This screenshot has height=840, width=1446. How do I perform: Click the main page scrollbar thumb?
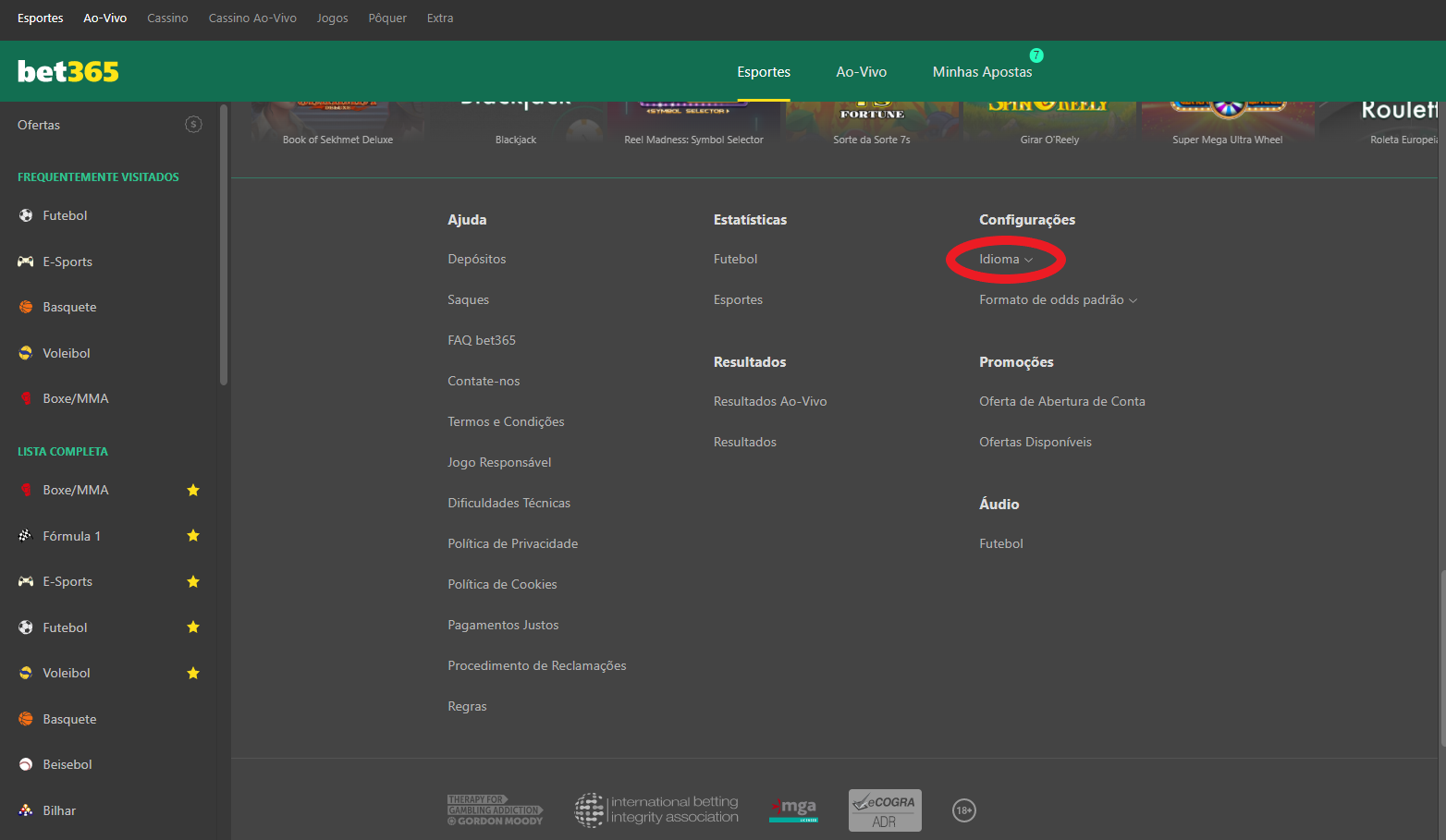click(1442, 658)
